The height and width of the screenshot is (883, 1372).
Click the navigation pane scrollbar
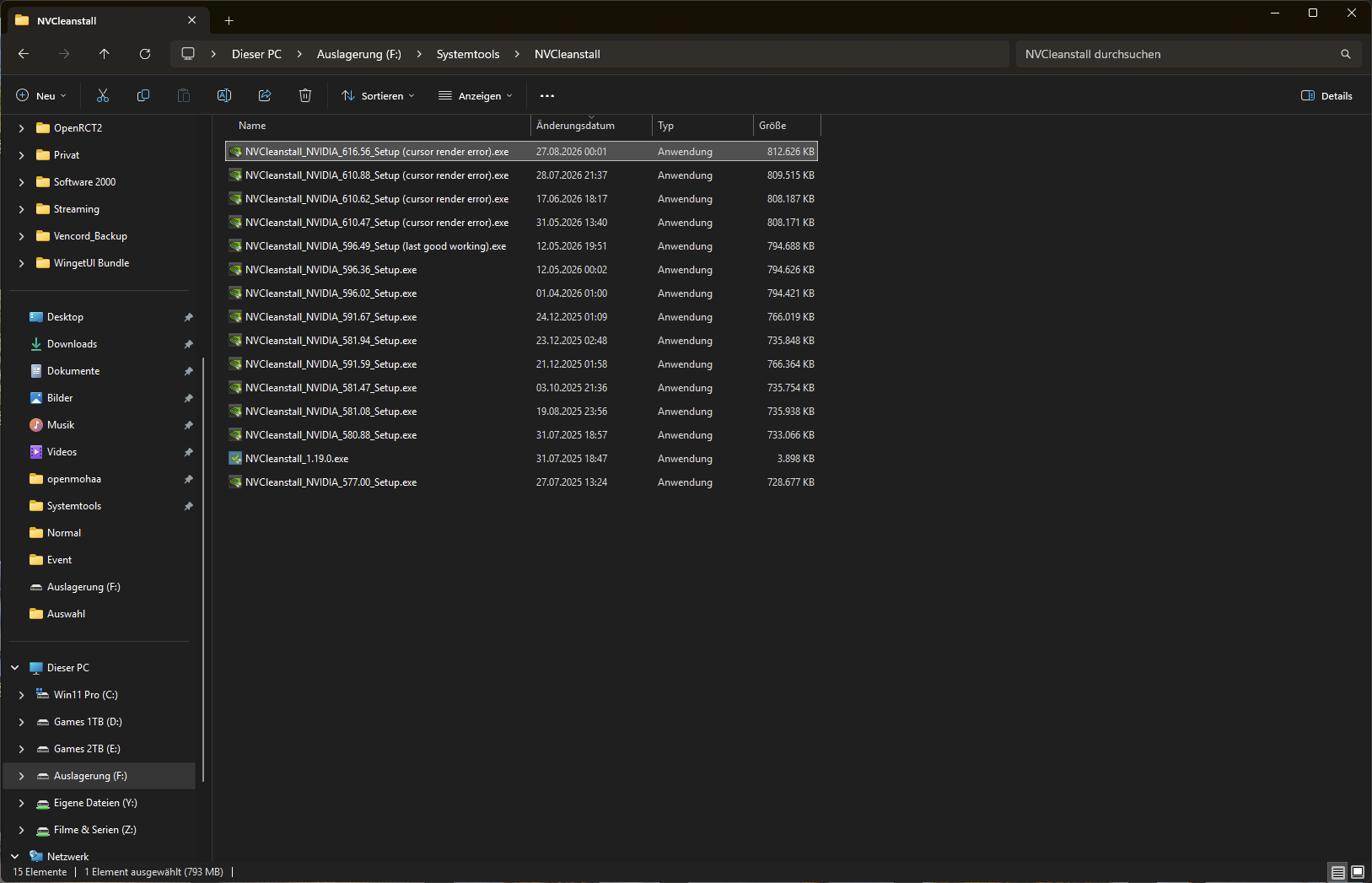click(203, 569)
